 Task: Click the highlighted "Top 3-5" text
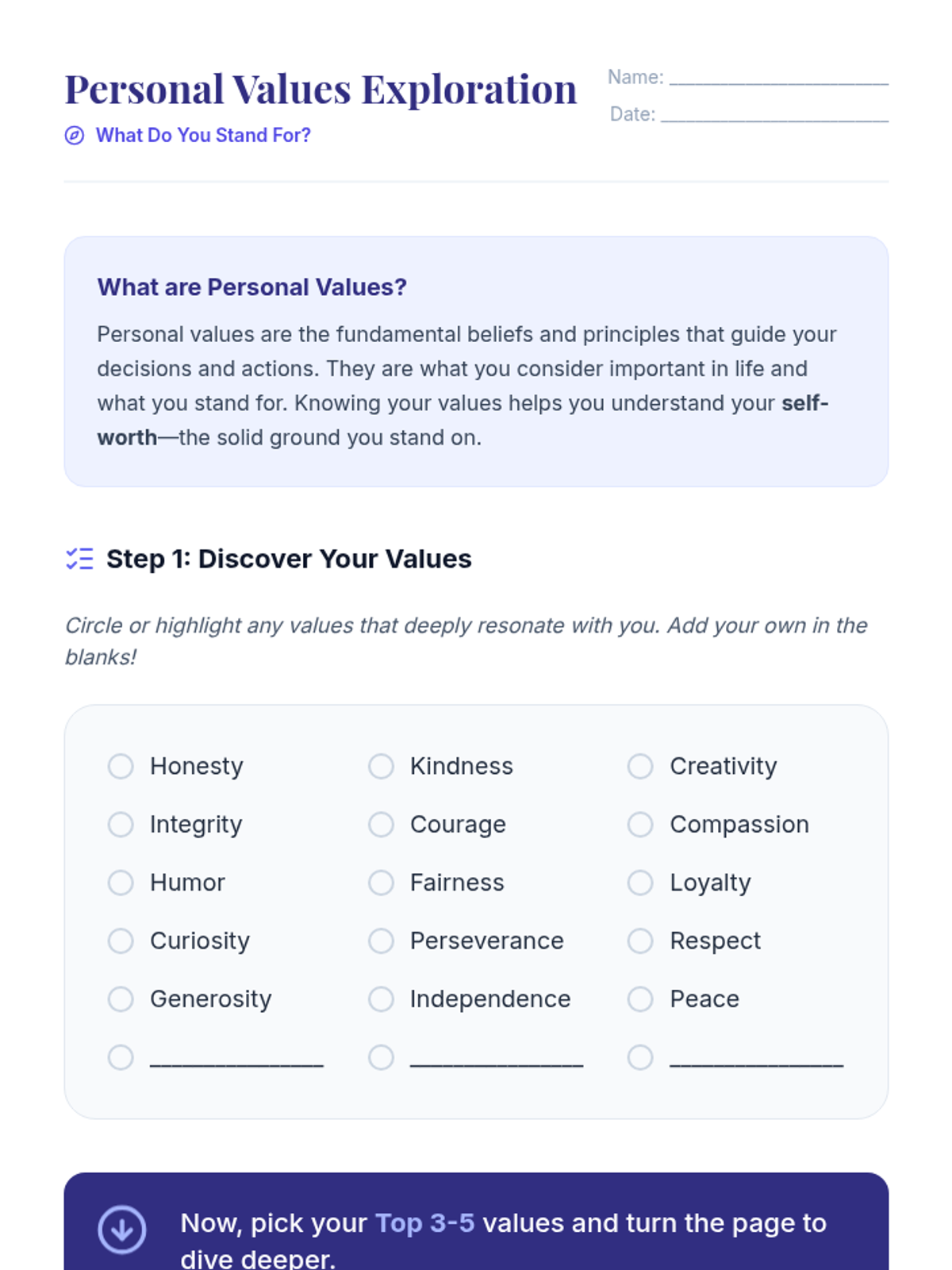pos(424,1223)
